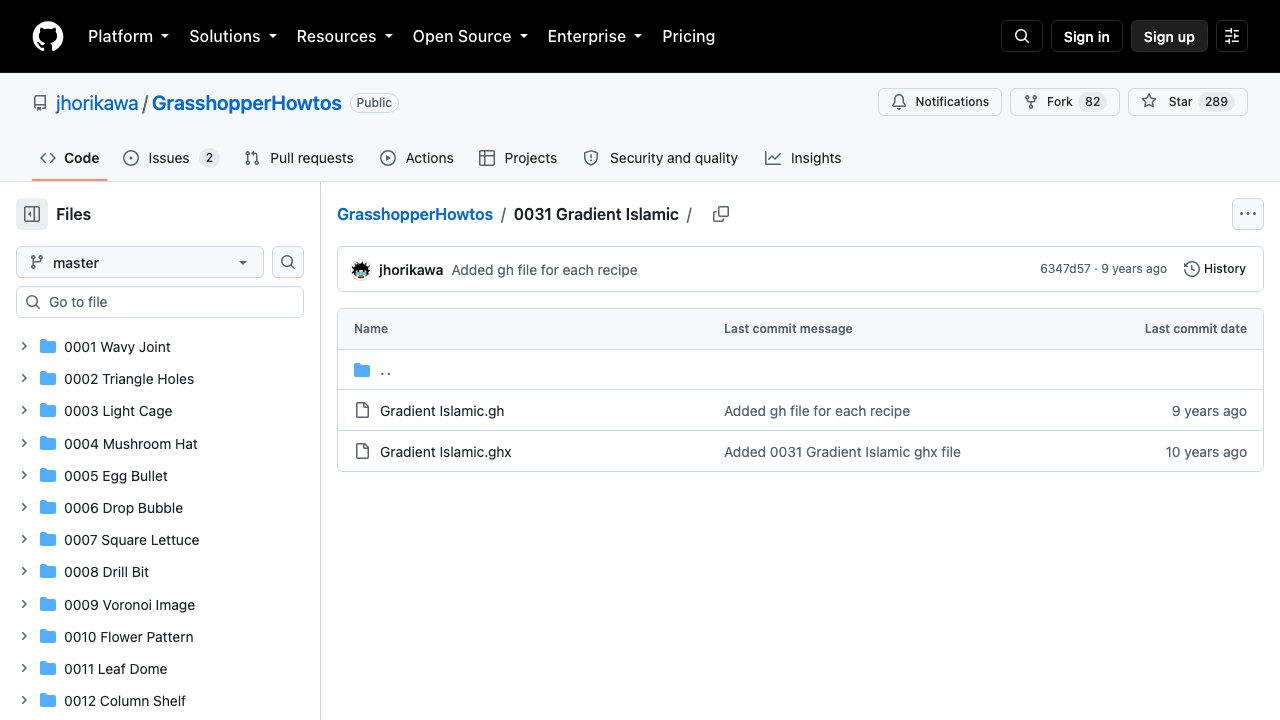This screenshot has width=1280, height=720.
Task: Open the Insights tab
Action: [x=803, y=158]
